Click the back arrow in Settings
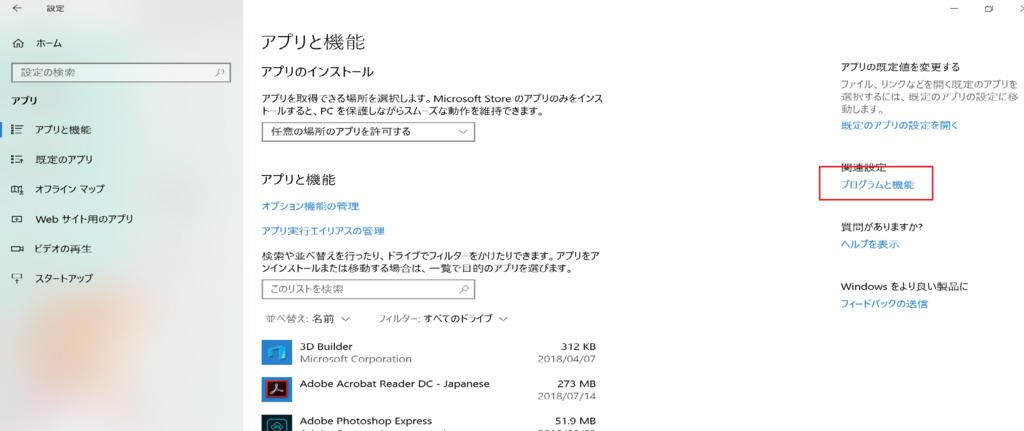 pyautogui.click(x=16, y=8)
